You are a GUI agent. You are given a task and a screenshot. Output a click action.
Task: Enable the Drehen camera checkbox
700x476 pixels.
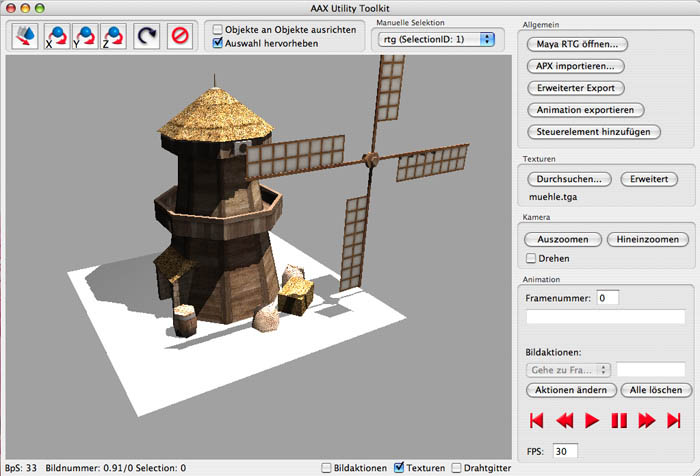click(531, 258)
